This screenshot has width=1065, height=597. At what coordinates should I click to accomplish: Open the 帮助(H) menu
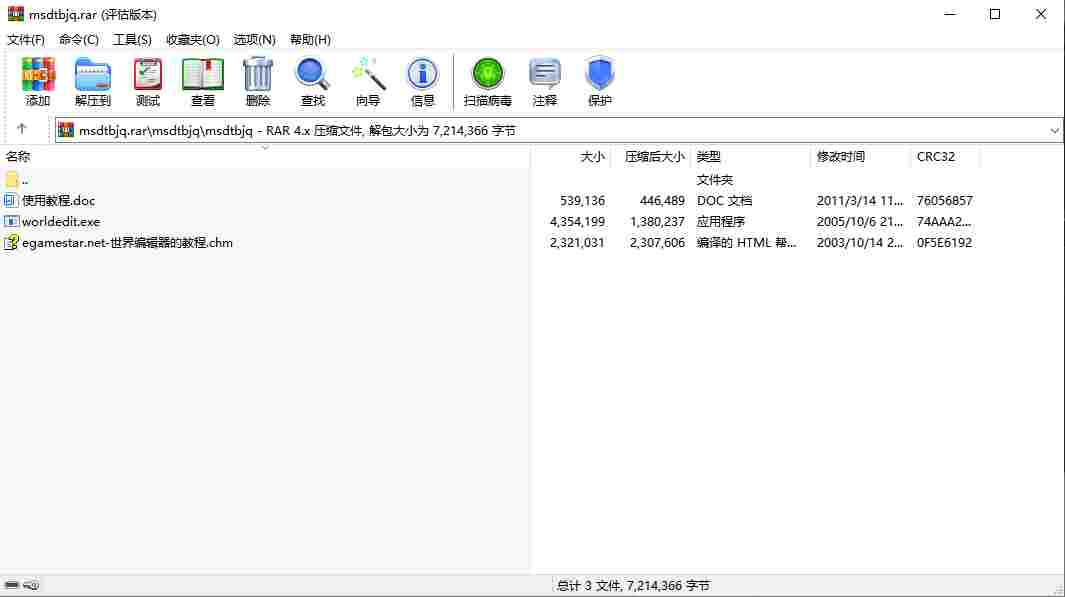click(x=310, y=39)
